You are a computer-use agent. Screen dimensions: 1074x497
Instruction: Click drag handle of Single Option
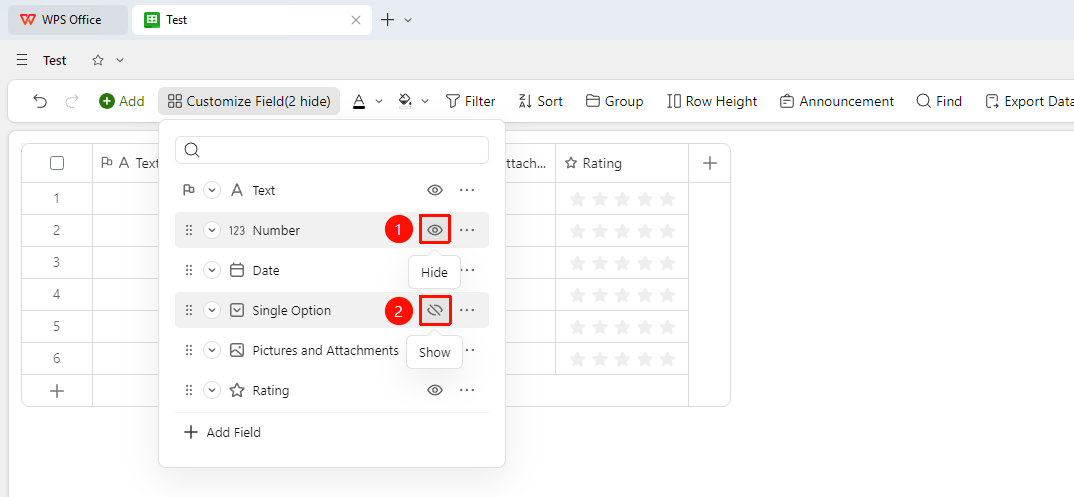(189, 310)
